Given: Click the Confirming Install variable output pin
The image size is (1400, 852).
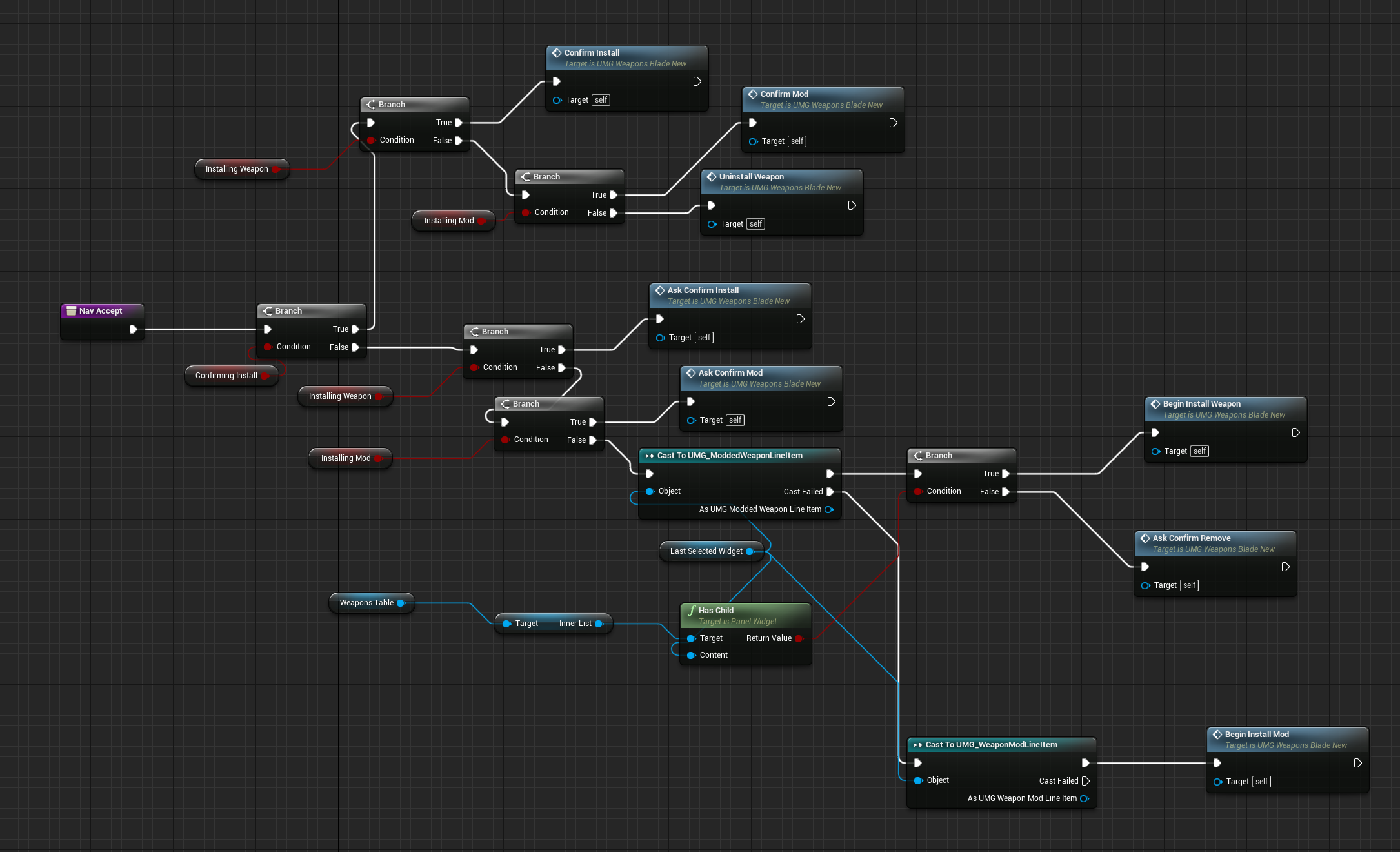Looking at the screenshot, I should [x=265, y=376].
